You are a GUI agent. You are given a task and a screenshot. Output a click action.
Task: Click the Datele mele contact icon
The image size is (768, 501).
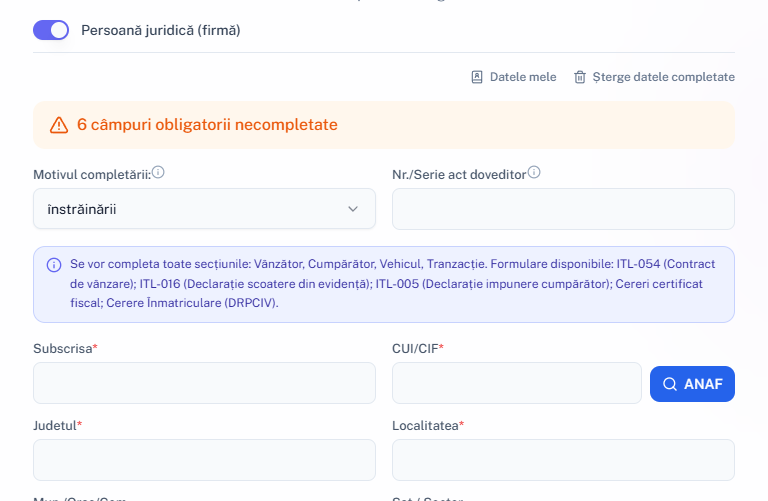(477, 77)
